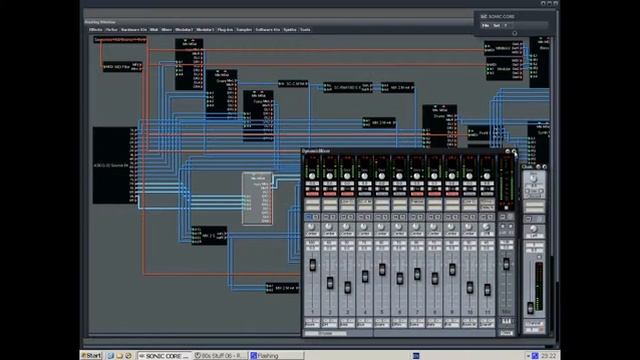Click the first quick launch icon
The height and width of the screenshot is (360, 640).
(x=110, y=356)
